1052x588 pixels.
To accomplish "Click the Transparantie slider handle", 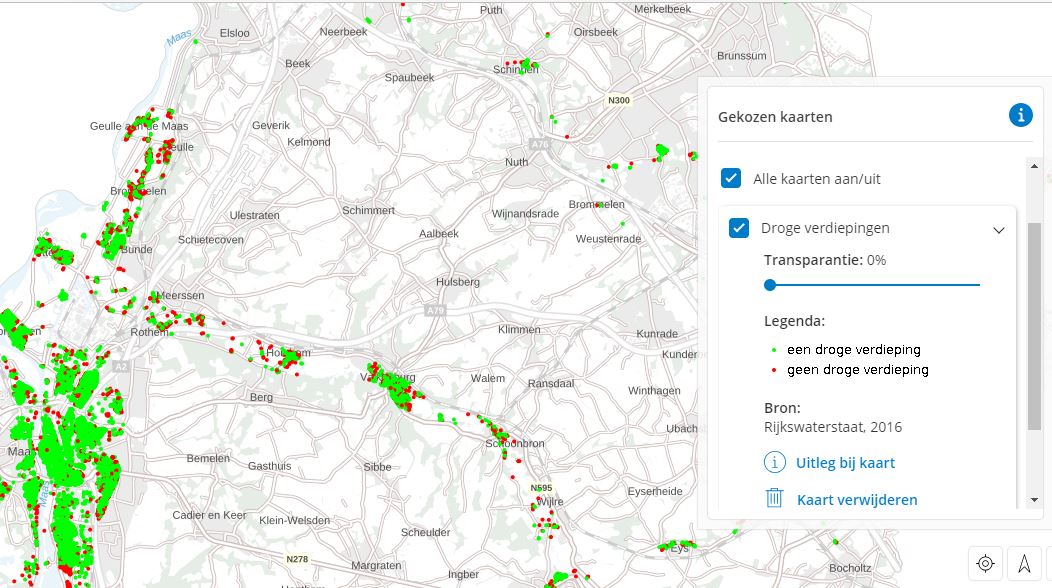I will (768, 284).
